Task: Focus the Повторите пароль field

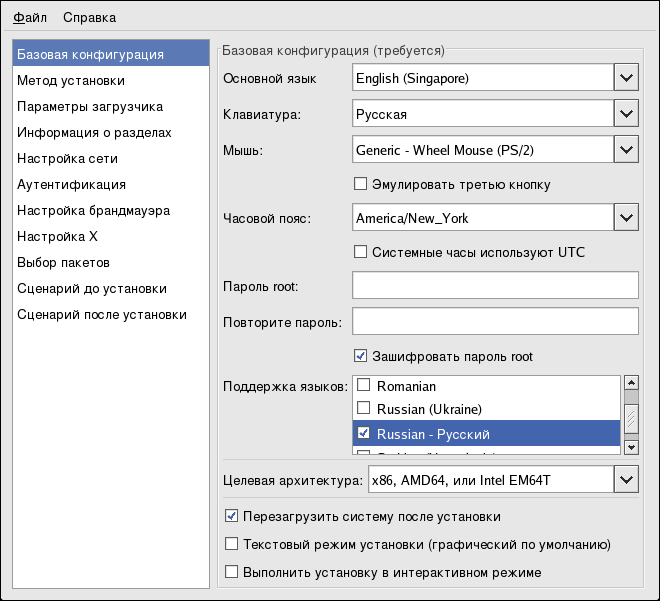Action: pyautogui.click(x=495, y=321)
